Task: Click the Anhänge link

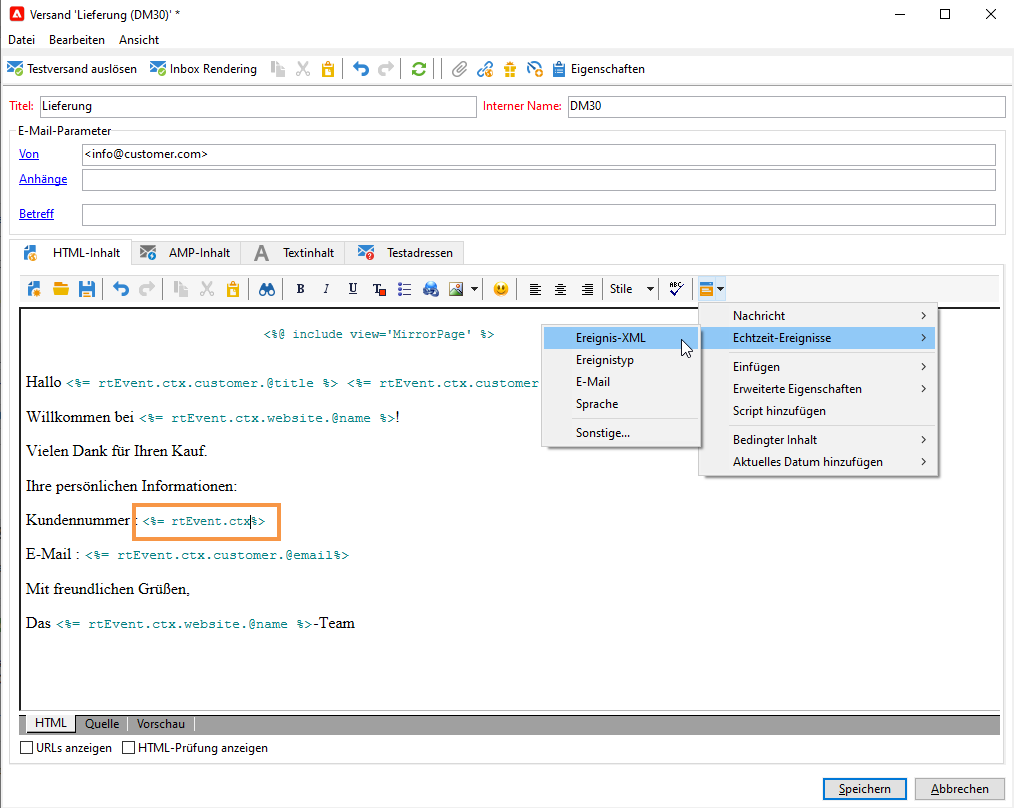Action: 43,179
